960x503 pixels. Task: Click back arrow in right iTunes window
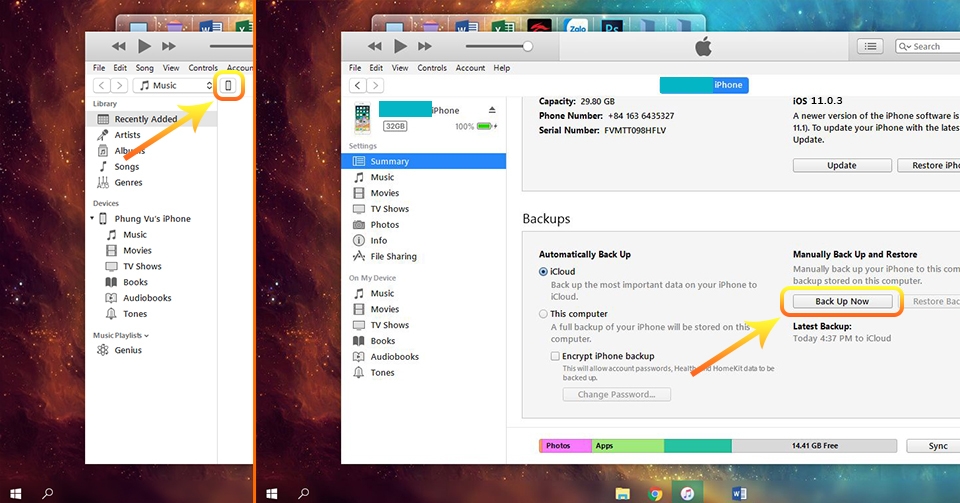point(358,86)
